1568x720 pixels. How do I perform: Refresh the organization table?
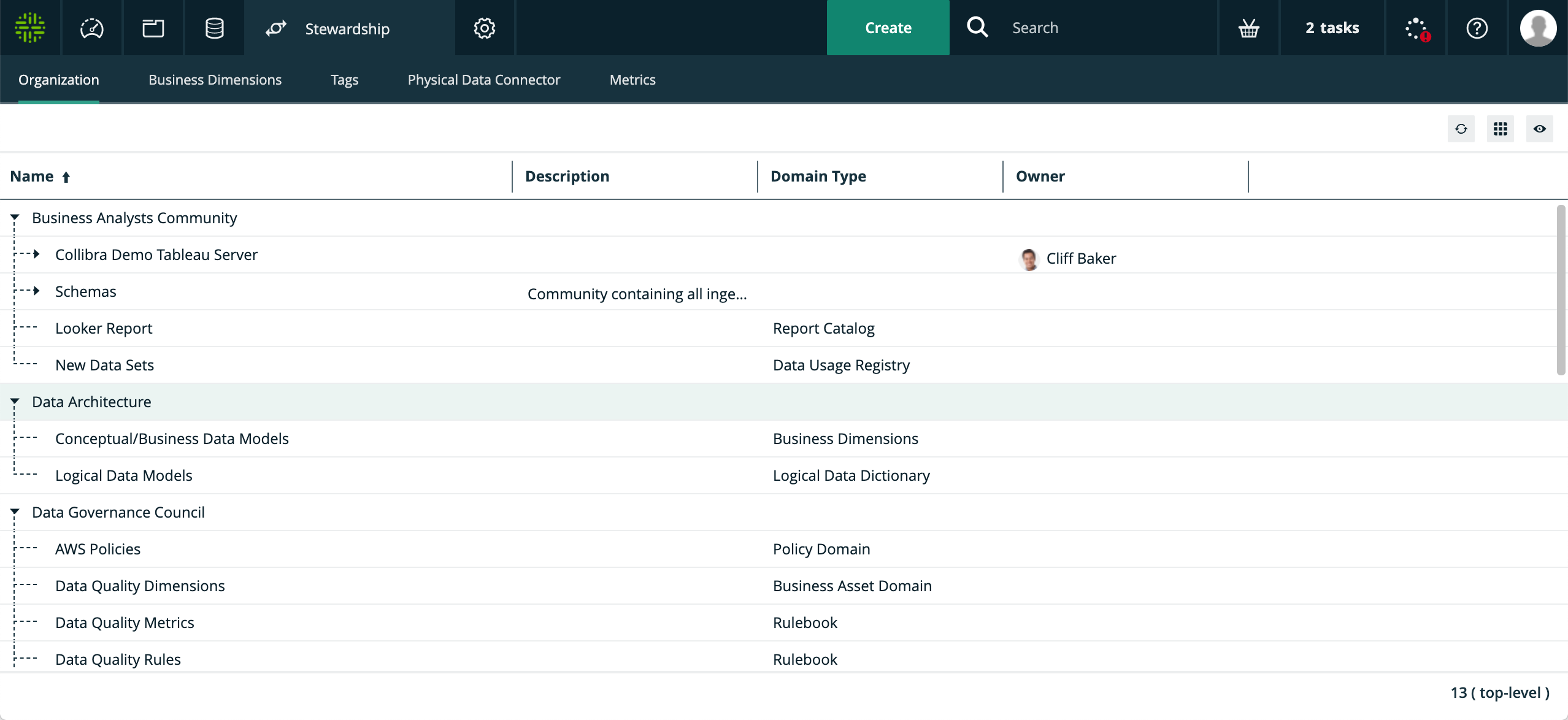[1461, 129]
